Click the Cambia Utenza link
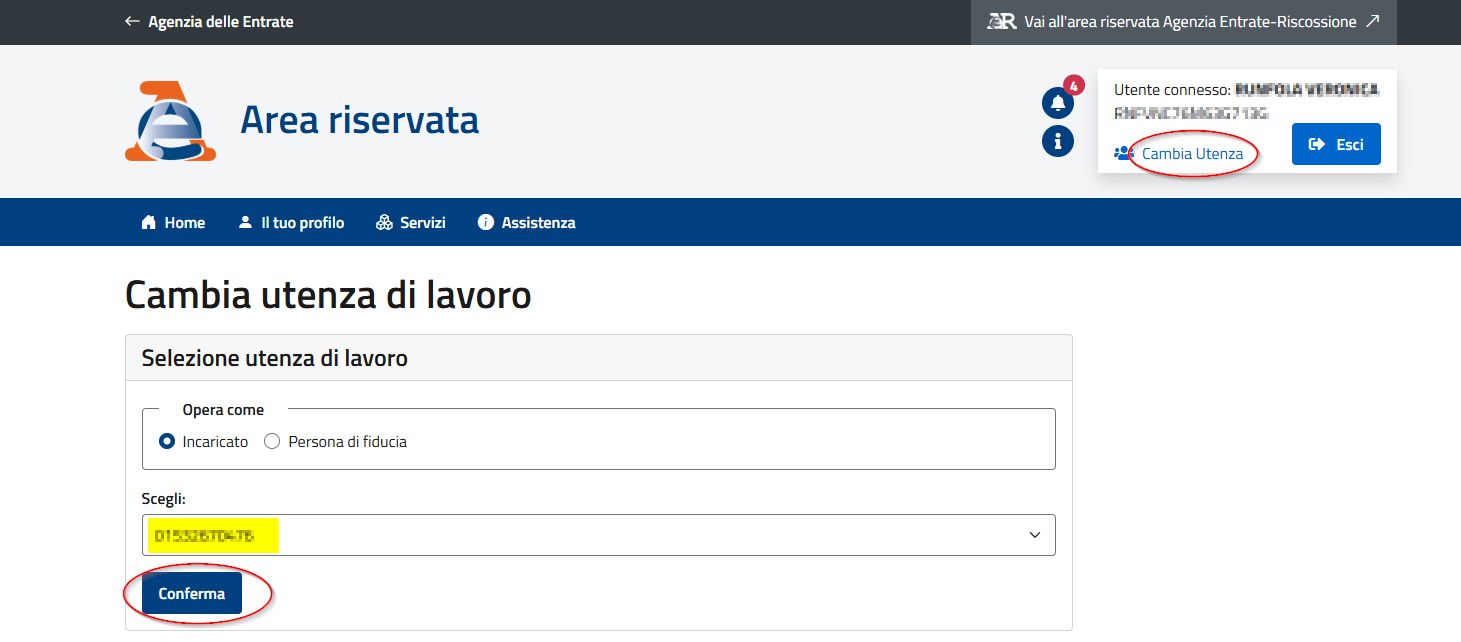This screenshot has height=642, width=1461. coord(1193,153)
